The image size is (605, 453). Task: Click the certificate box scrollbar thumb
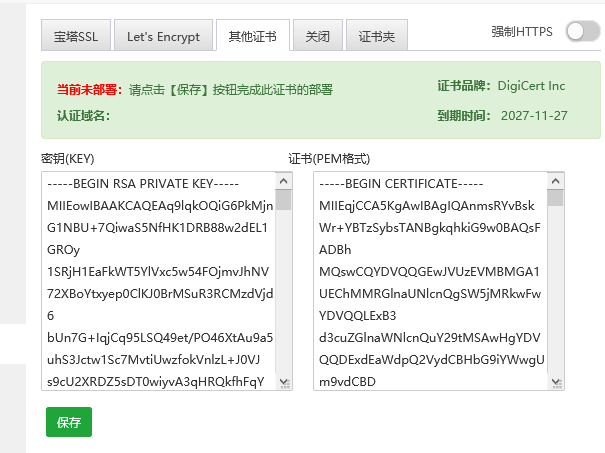click(x=556, y=198)
